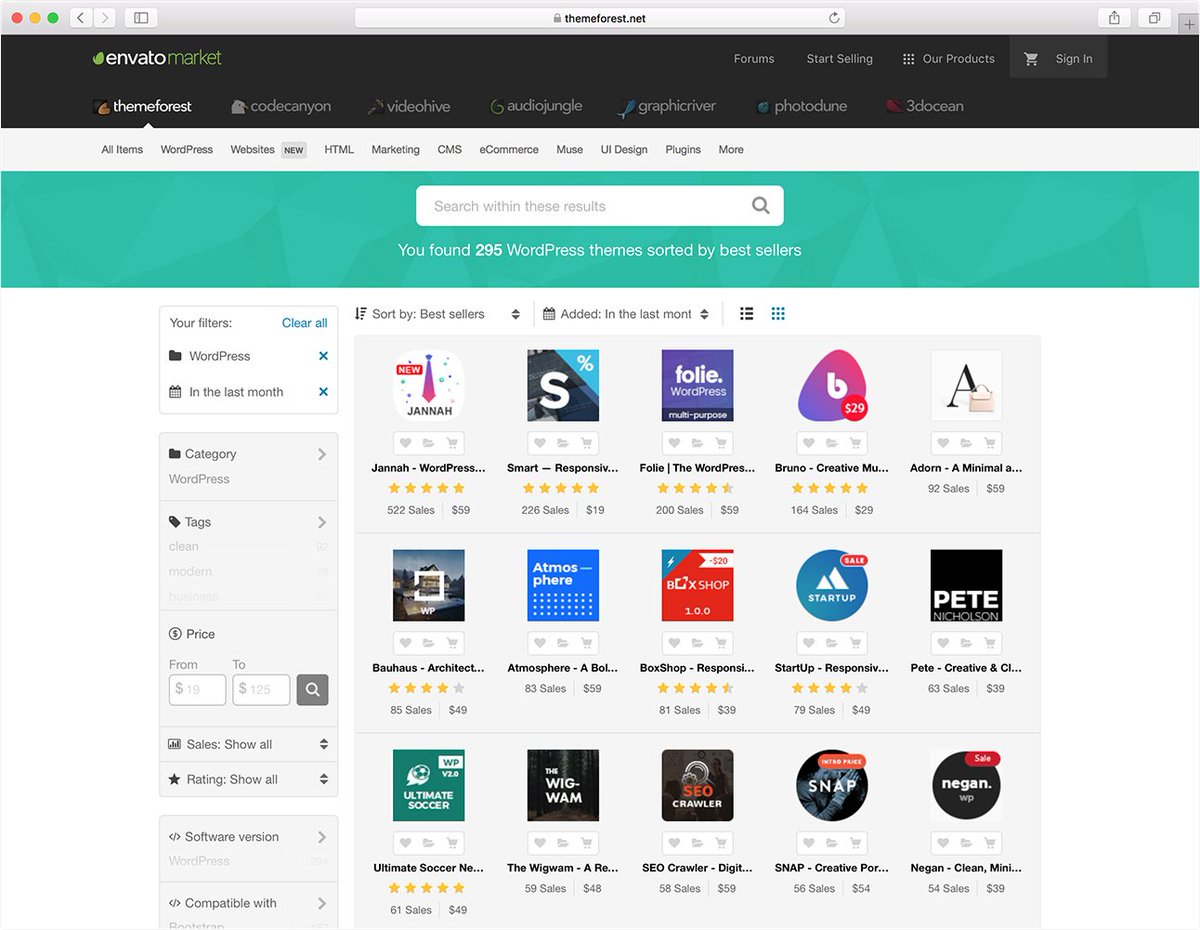The image size is (1200, 930).
Task: Select the graphicriver marketplace tab
Action: (667, 106)
